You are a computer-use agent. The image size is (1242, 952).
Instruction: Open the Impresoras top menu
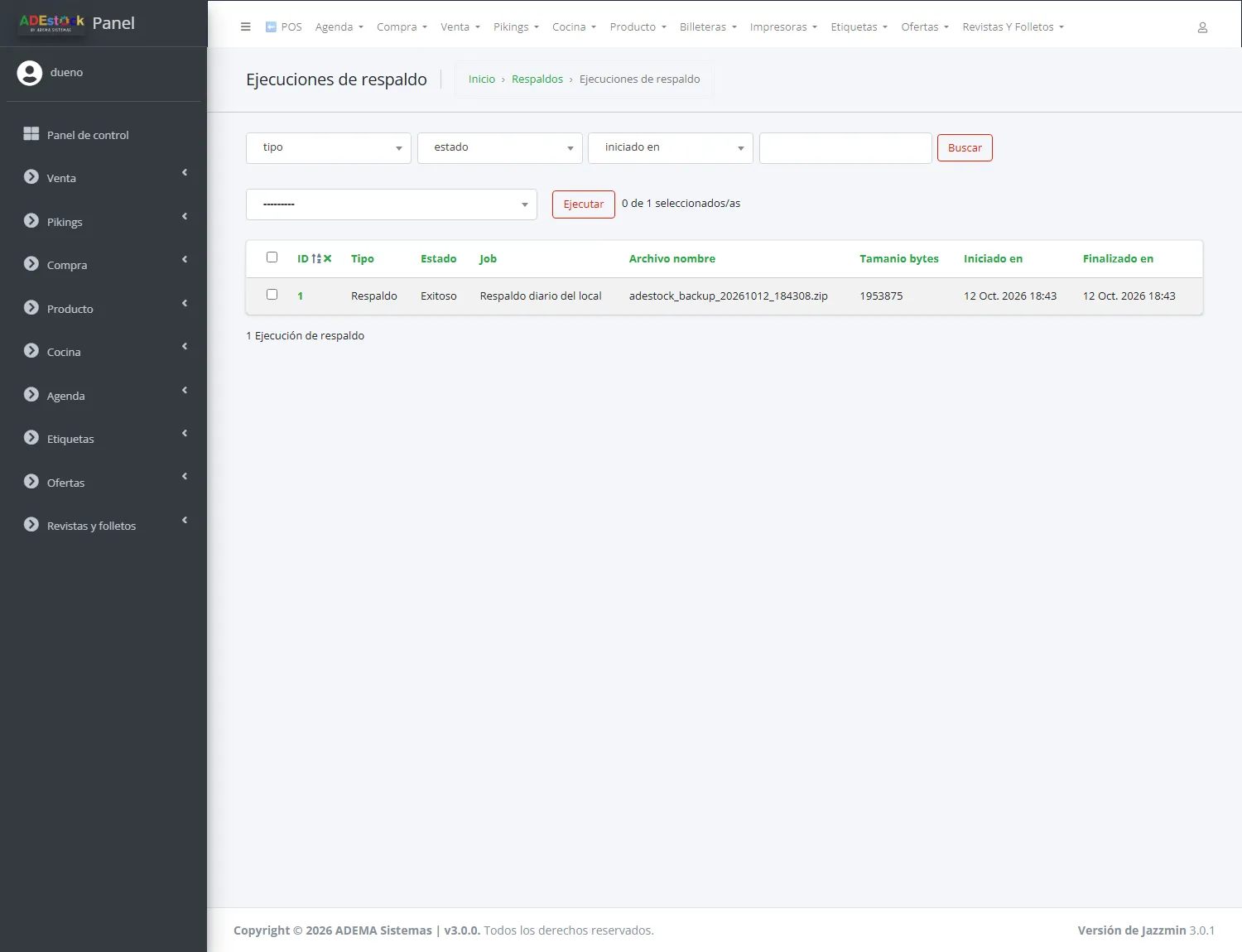tap(783, 27)
